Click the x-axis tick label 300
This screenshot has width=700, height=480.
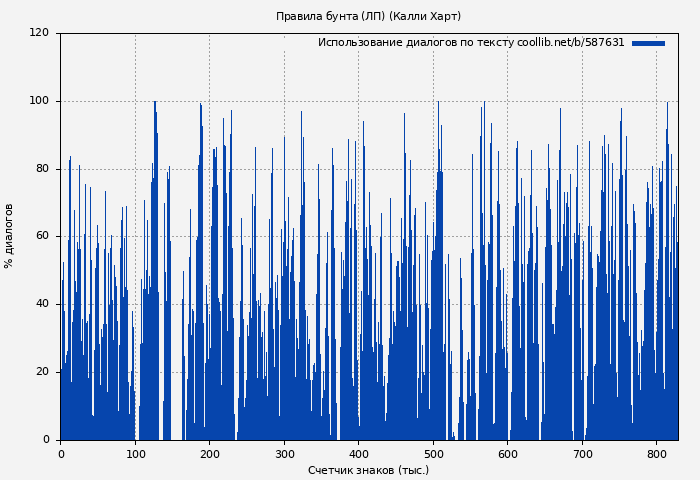(284, 454)
